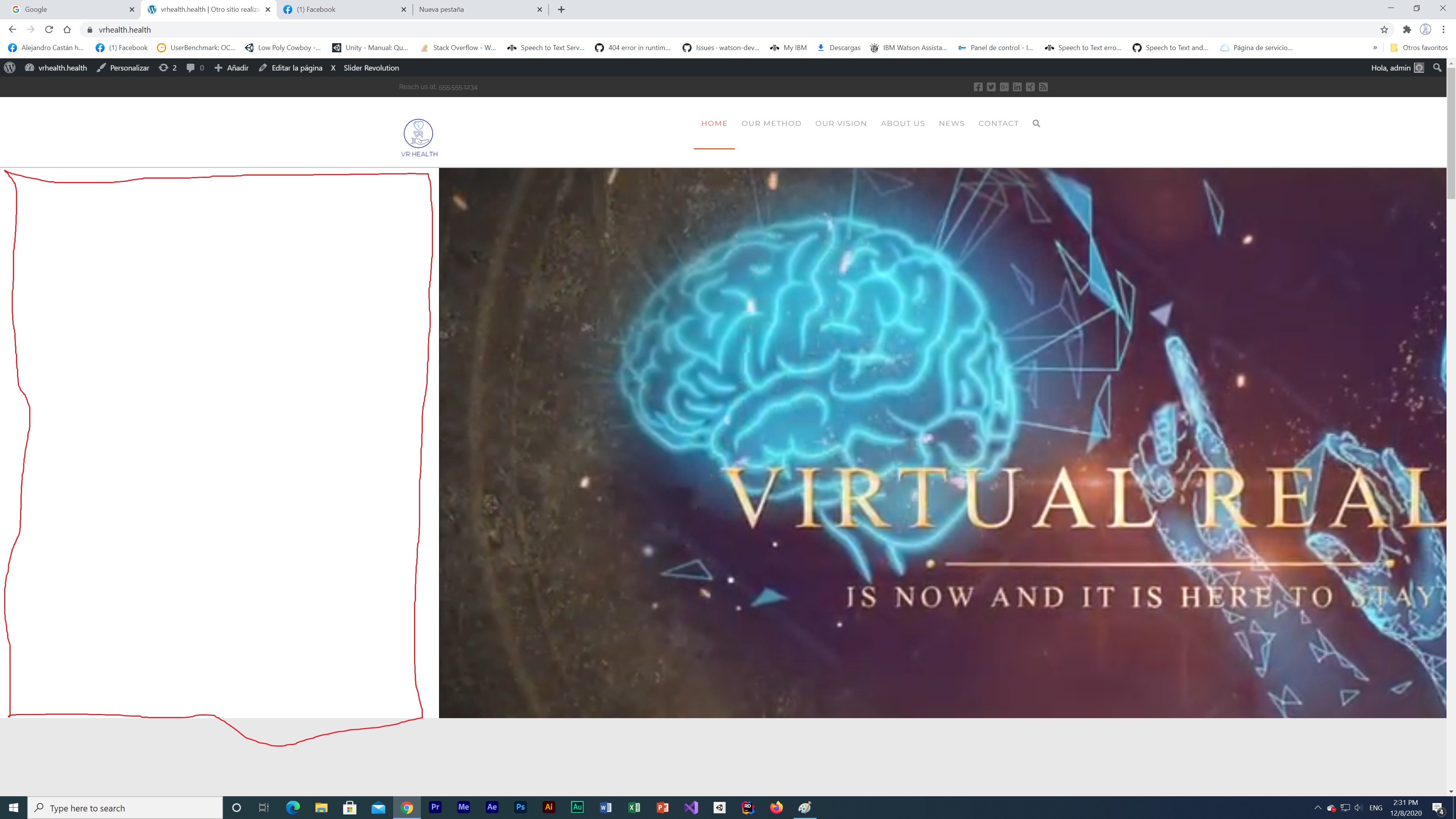Image resolution: width=1456 pixels, height=819 pixels.
Task: Open the Google Plus social icon
Action: coord(1004,87)
